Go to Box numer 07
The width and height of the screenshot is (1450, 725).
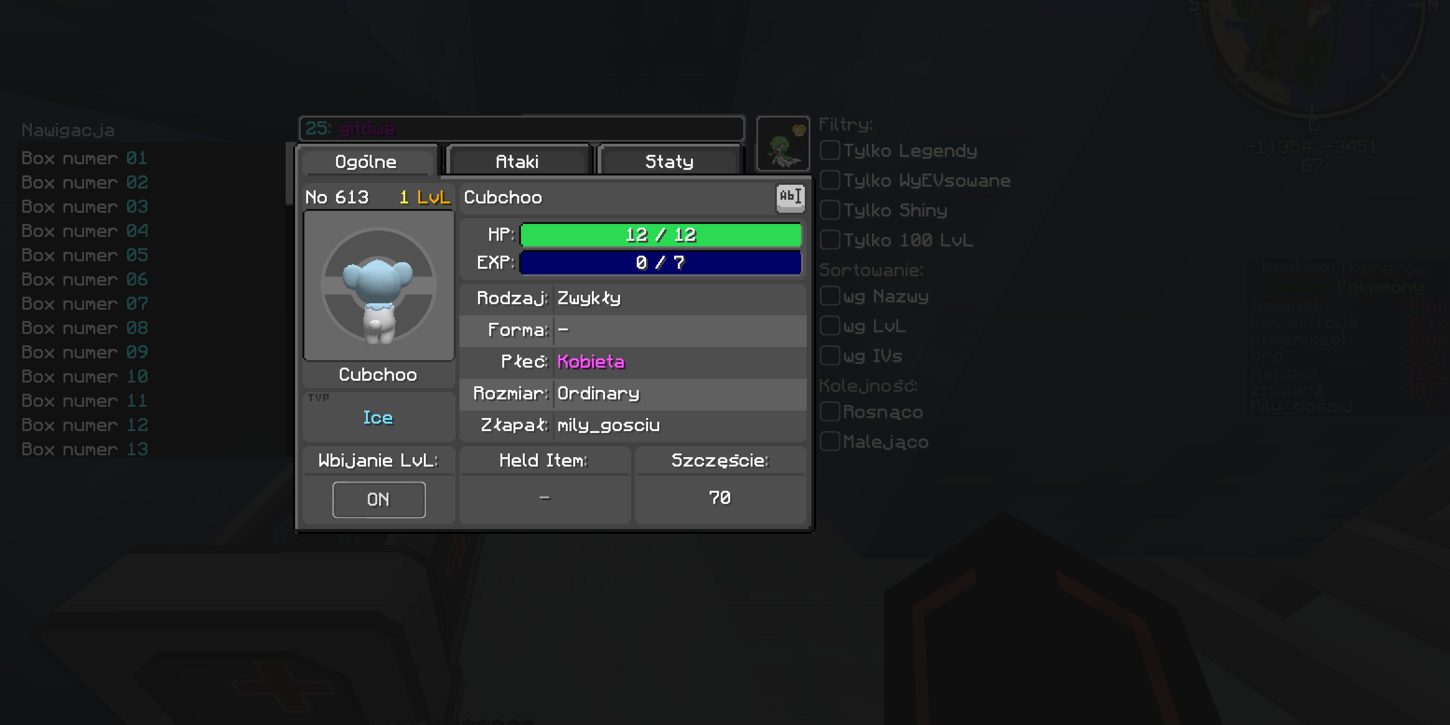(x=85, y=304)
